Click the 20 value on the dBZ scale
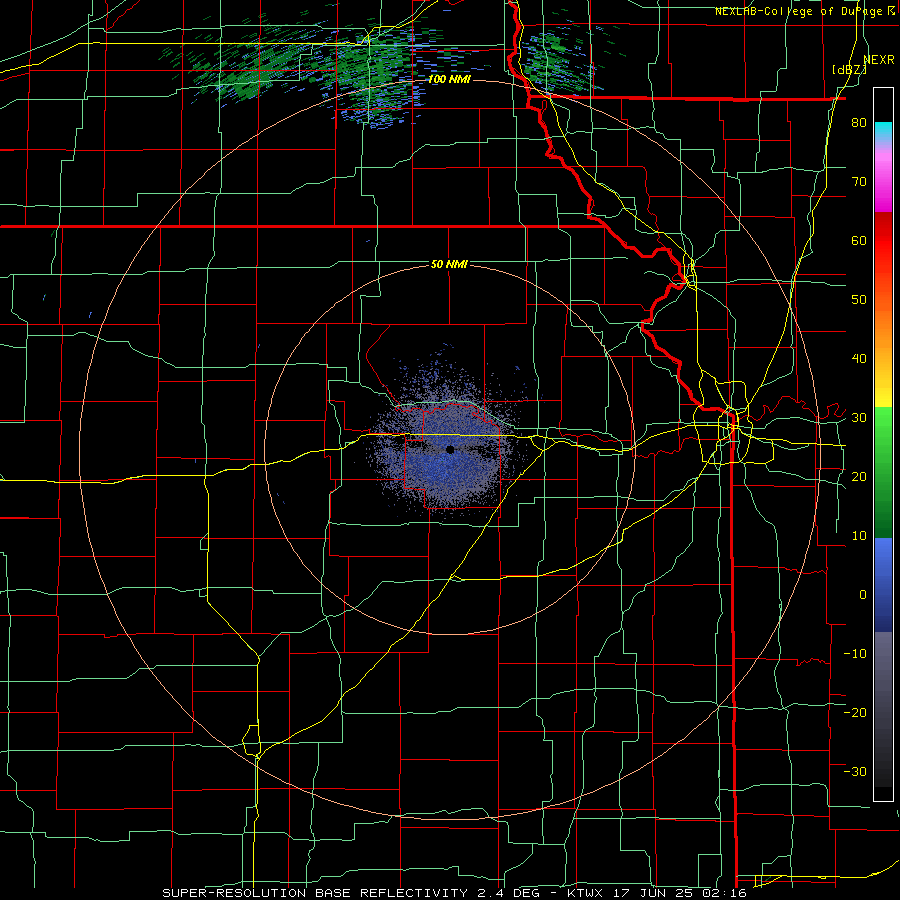Screen dimensions: 900x900 (x=859, y=476)
